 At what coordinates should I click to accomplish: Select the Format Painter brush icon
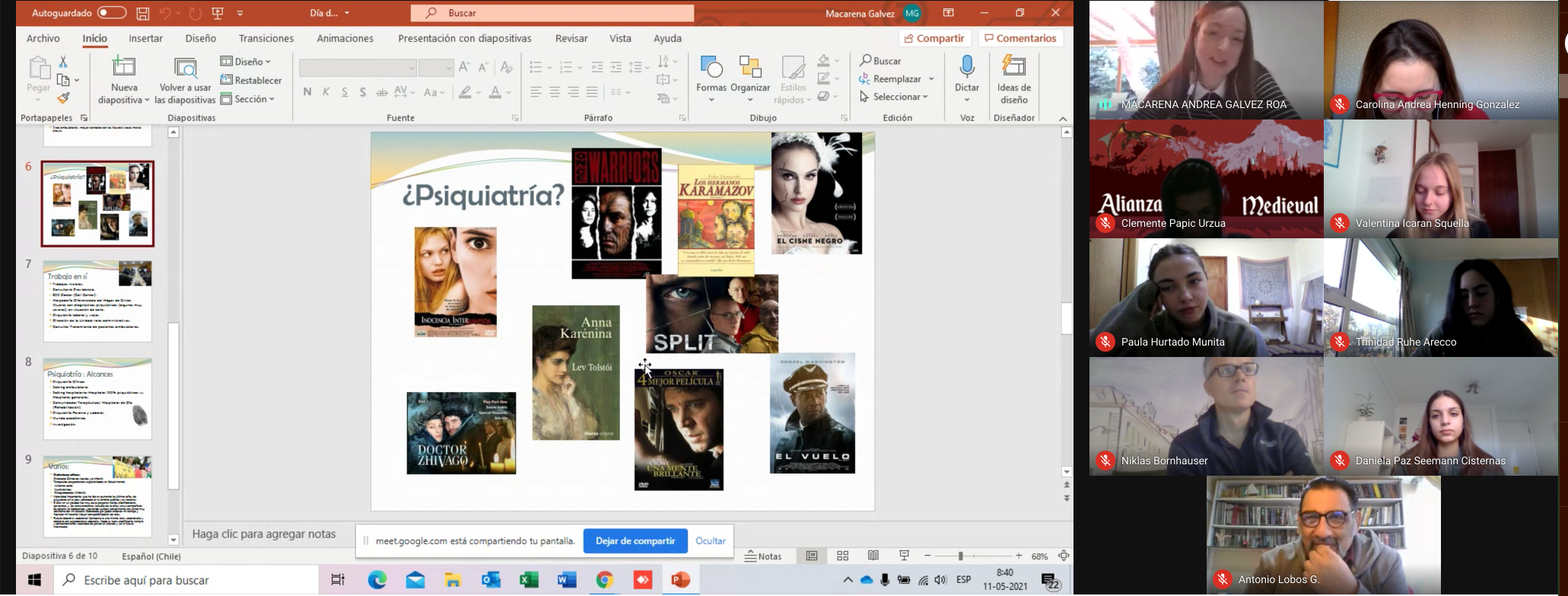[63, 98]
